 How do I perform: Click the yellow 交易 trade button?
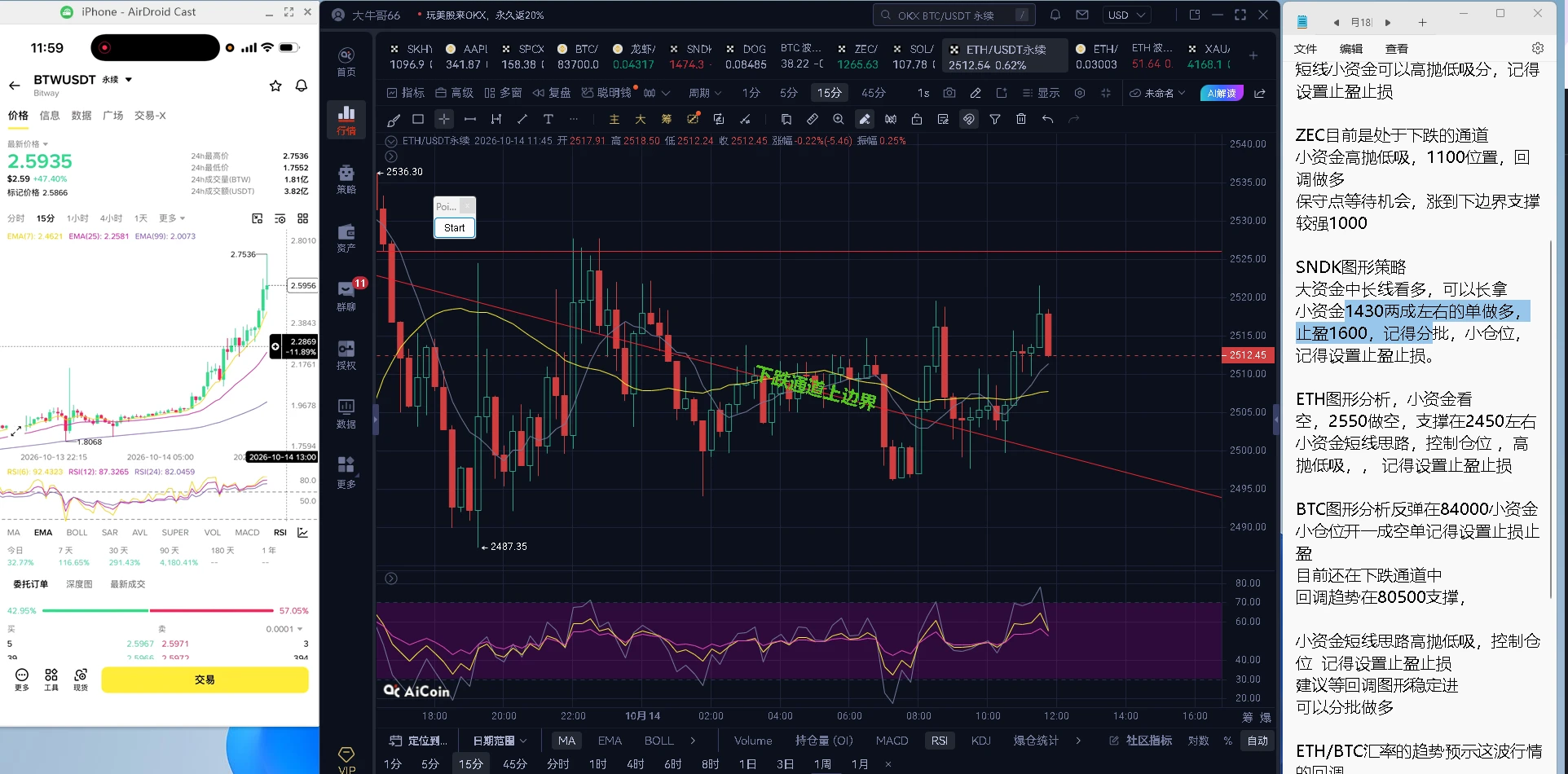coord(205,679)
